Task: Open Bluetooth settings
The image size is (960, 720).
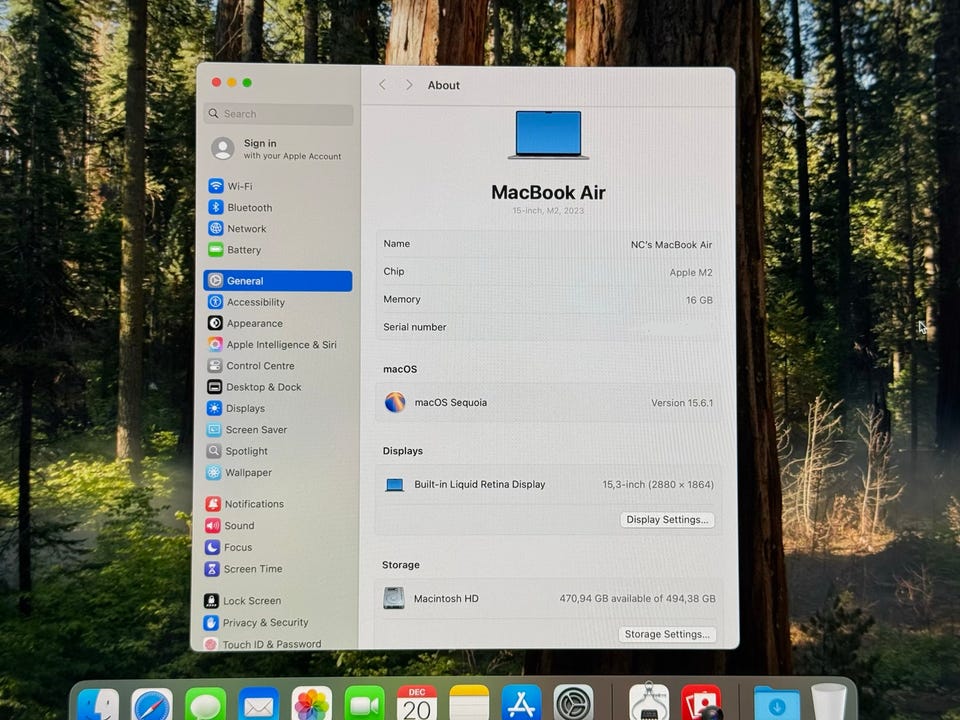Action: [x=240, y=208]
